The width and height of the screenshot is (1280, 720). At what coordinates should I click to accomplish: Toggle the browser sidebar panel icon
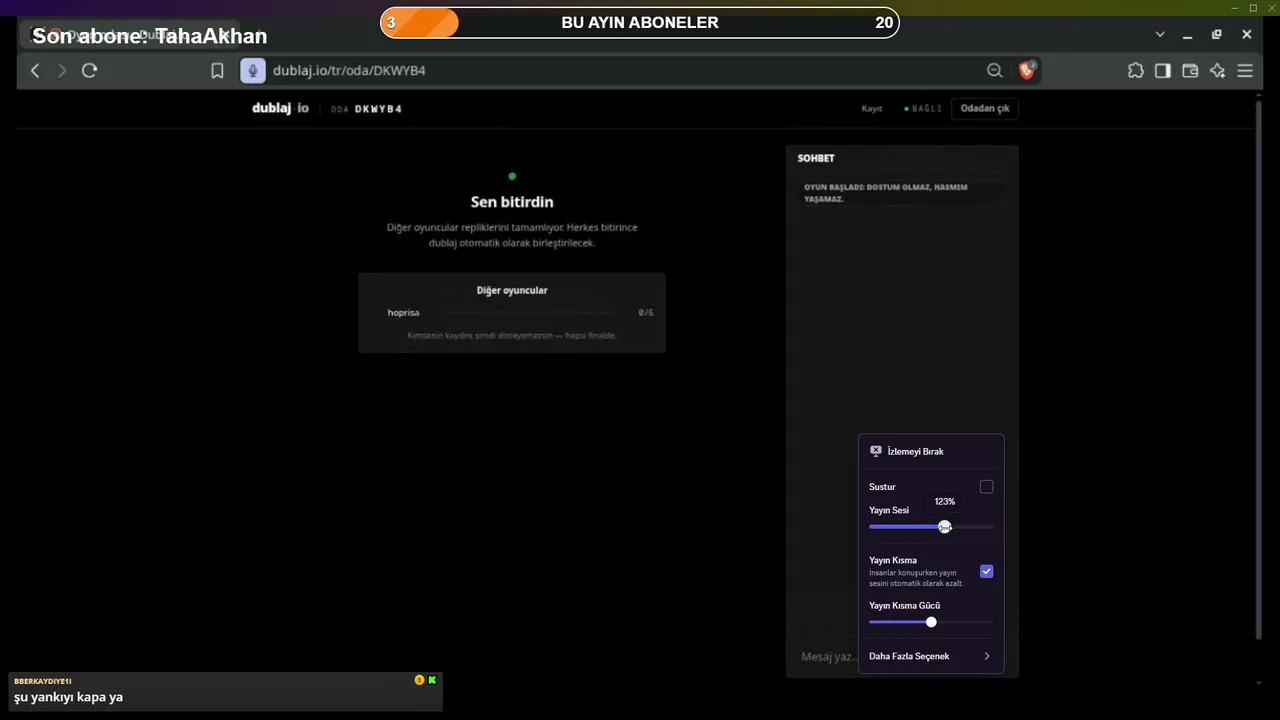pyautogui.click(x=1162, y=70)
